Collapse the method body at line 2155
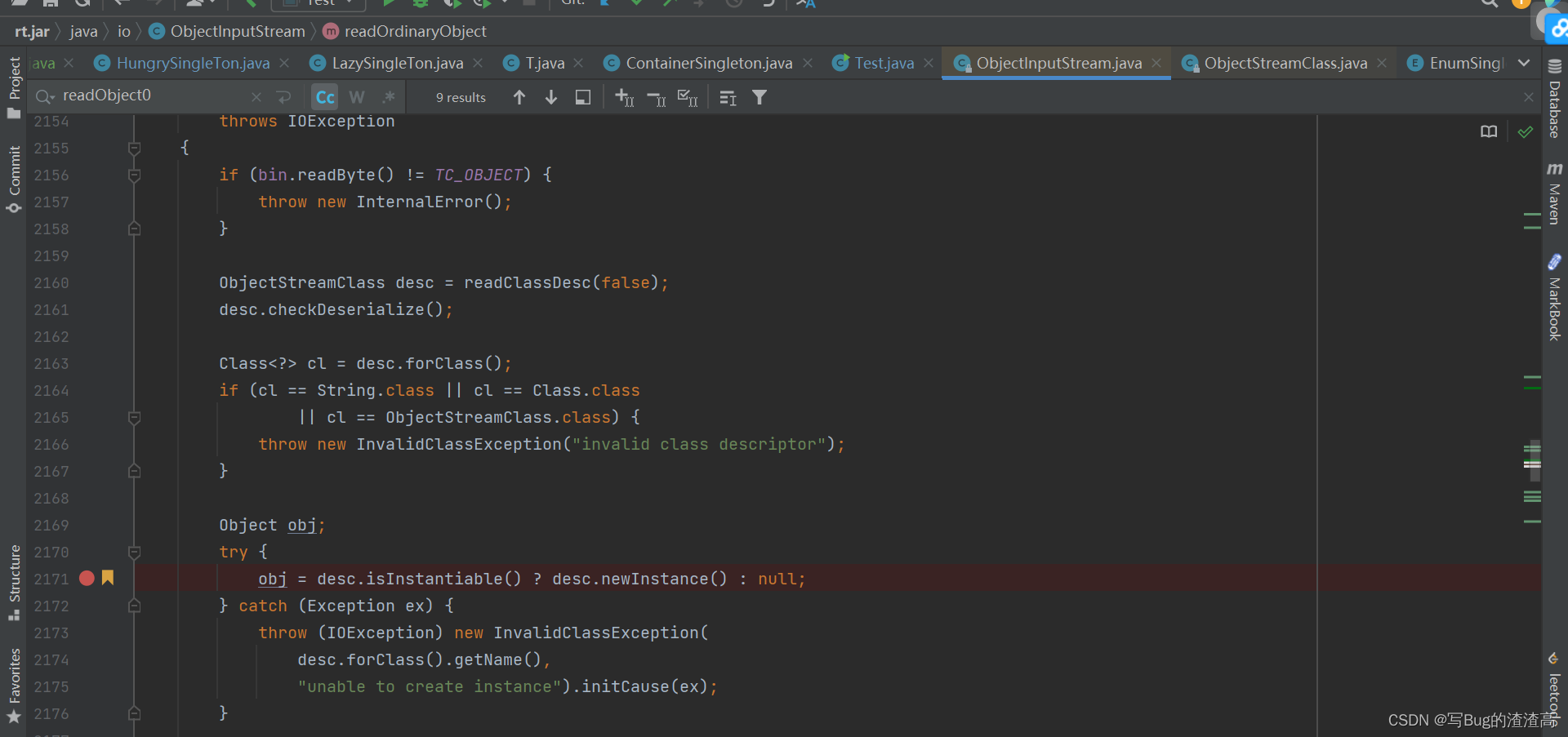The width and height of the screenshot is (1568, 737). pyautogui.click(x=134, y=148)
